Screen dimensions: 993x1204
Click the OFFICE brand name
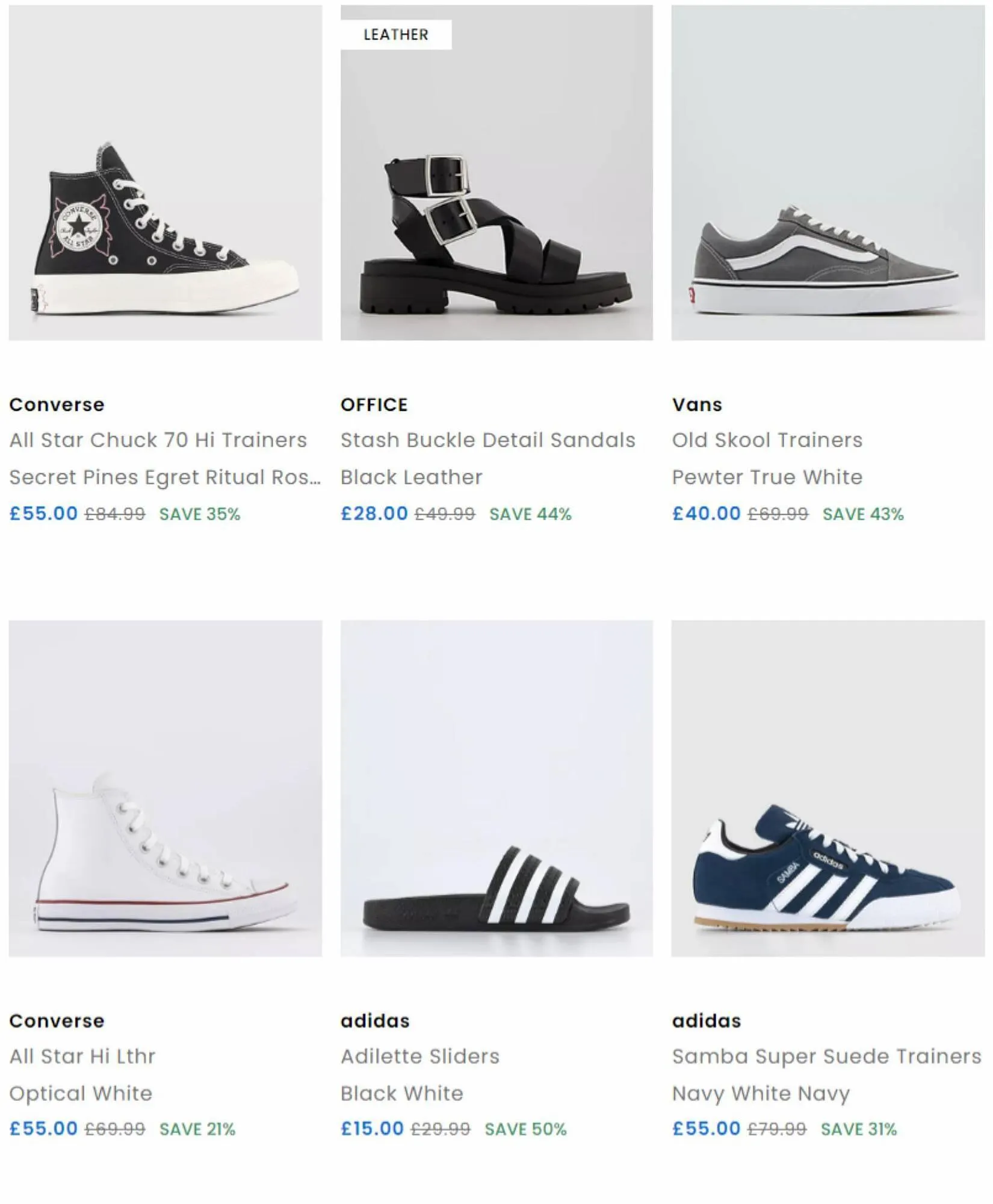click(374, 405)
